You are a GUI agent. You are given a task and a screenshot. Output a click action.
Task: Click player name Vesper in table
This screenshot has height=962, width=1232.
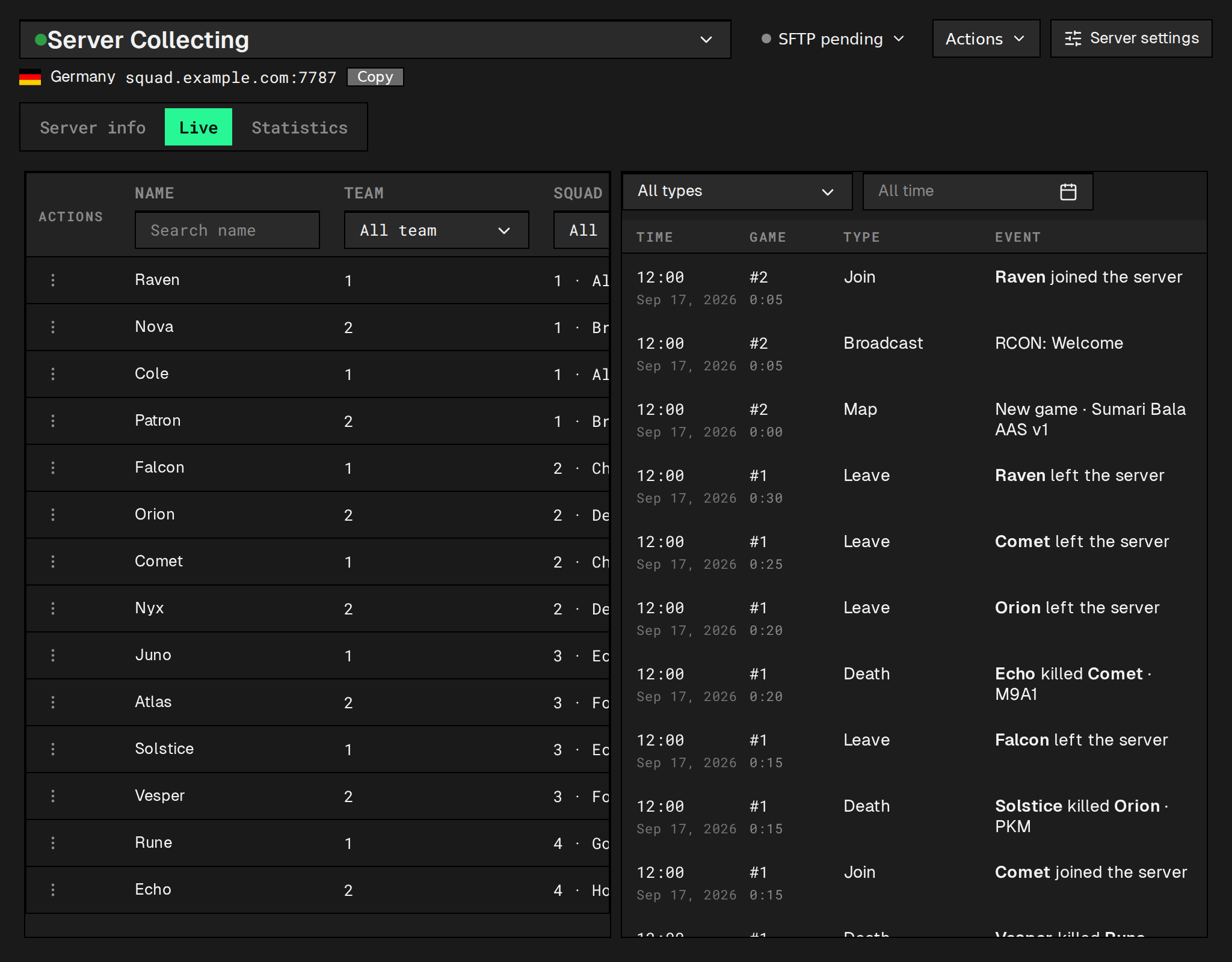[159, 796]
